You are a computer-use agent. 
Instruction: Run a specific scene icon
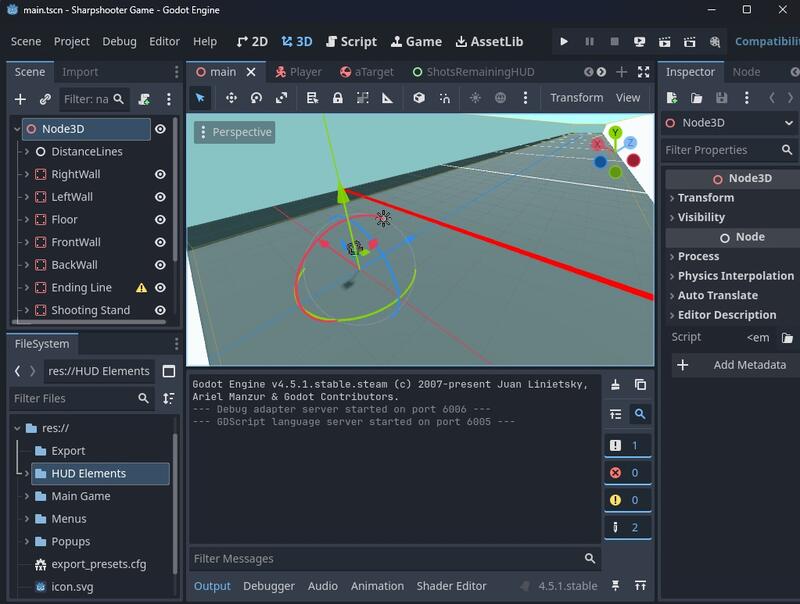point(689,41)
